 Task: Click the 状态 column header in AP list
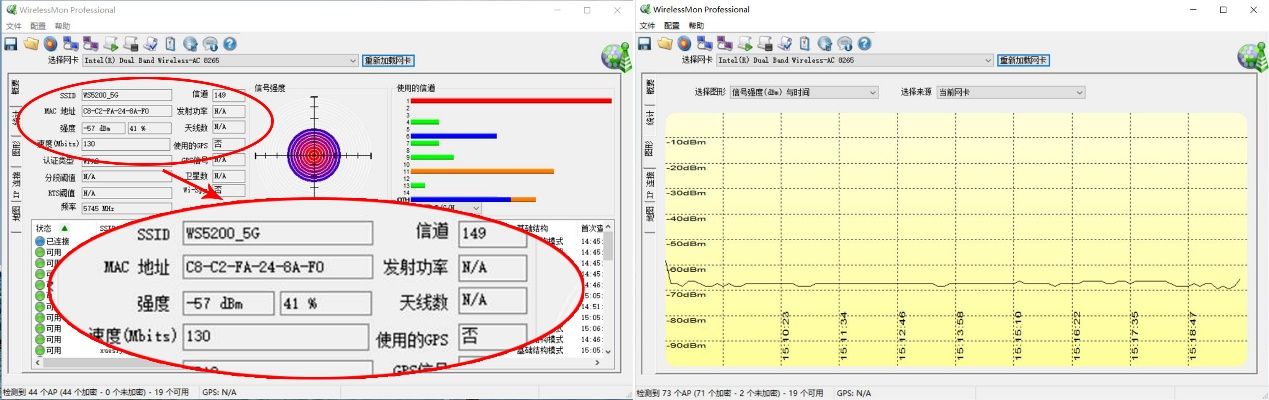point(44,228)
